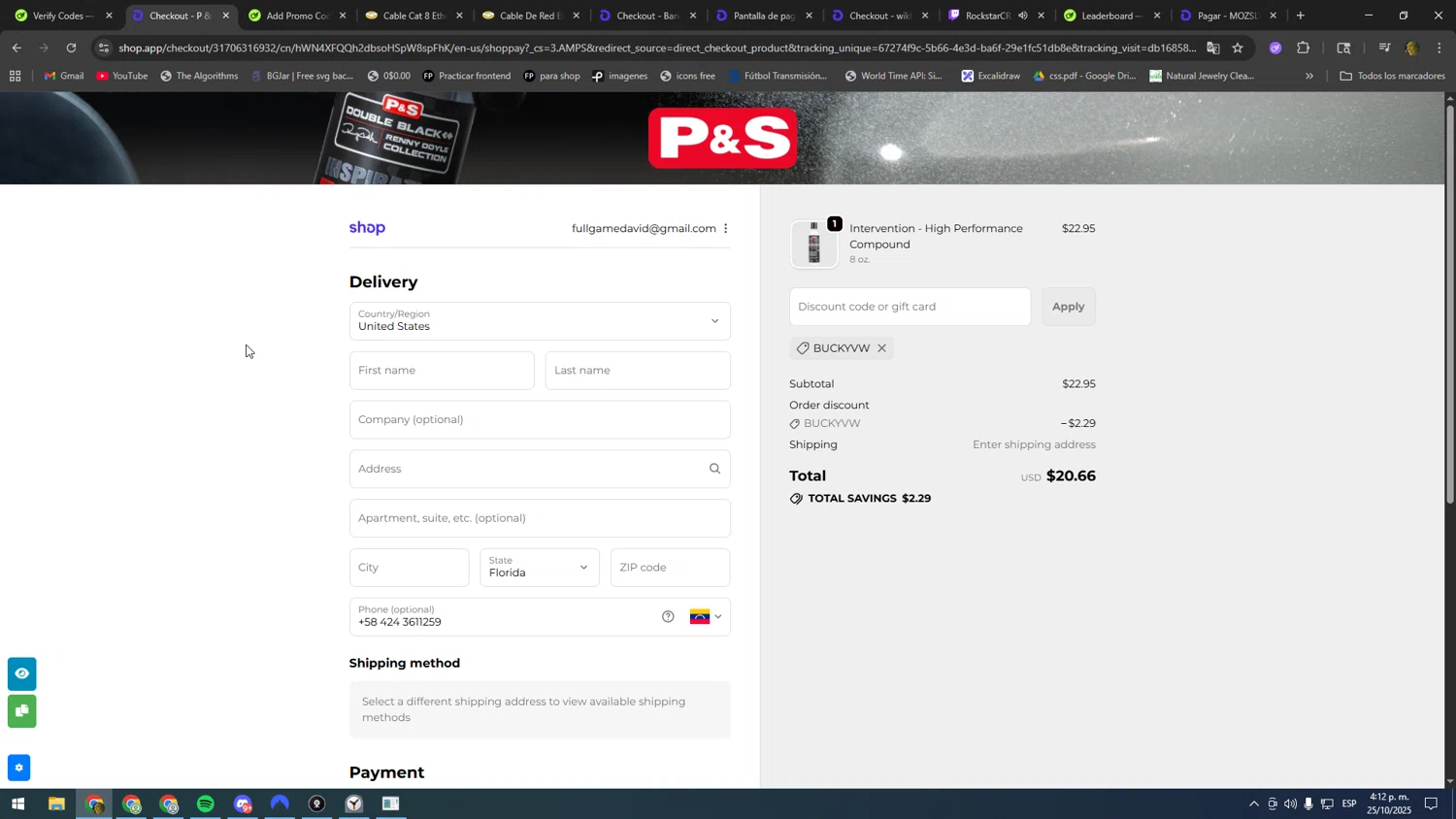Open Spotify from the taskbar

point(206,804)
